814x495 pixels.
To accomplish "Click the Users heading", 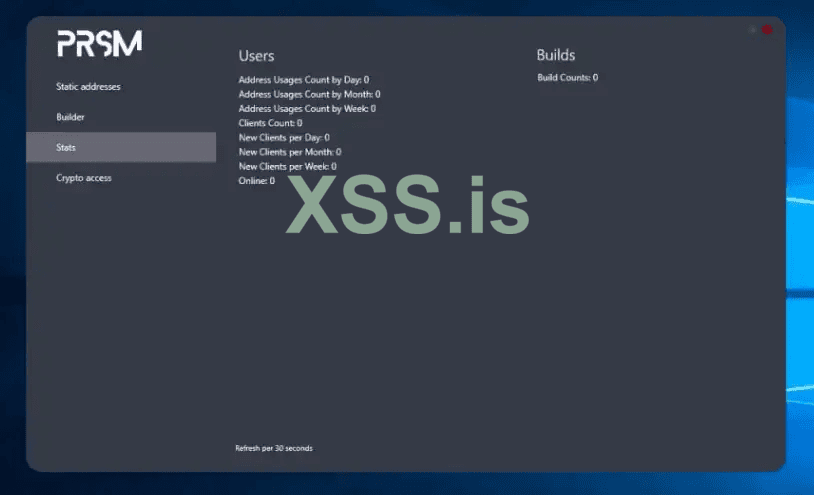I will click(x=256, y=56).
